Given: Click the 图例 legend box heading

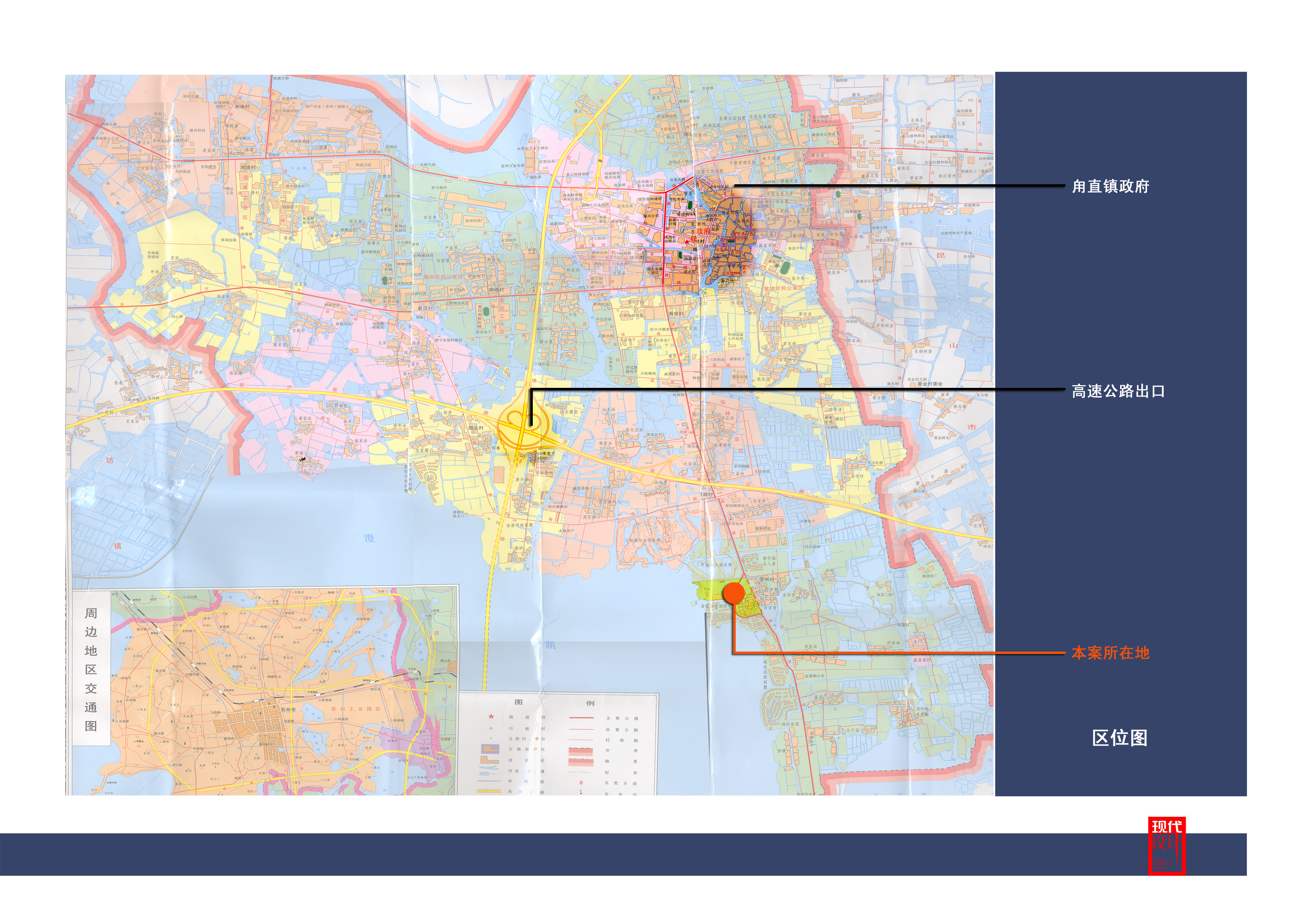Looking at the screenshot, I should click(554, 703).
